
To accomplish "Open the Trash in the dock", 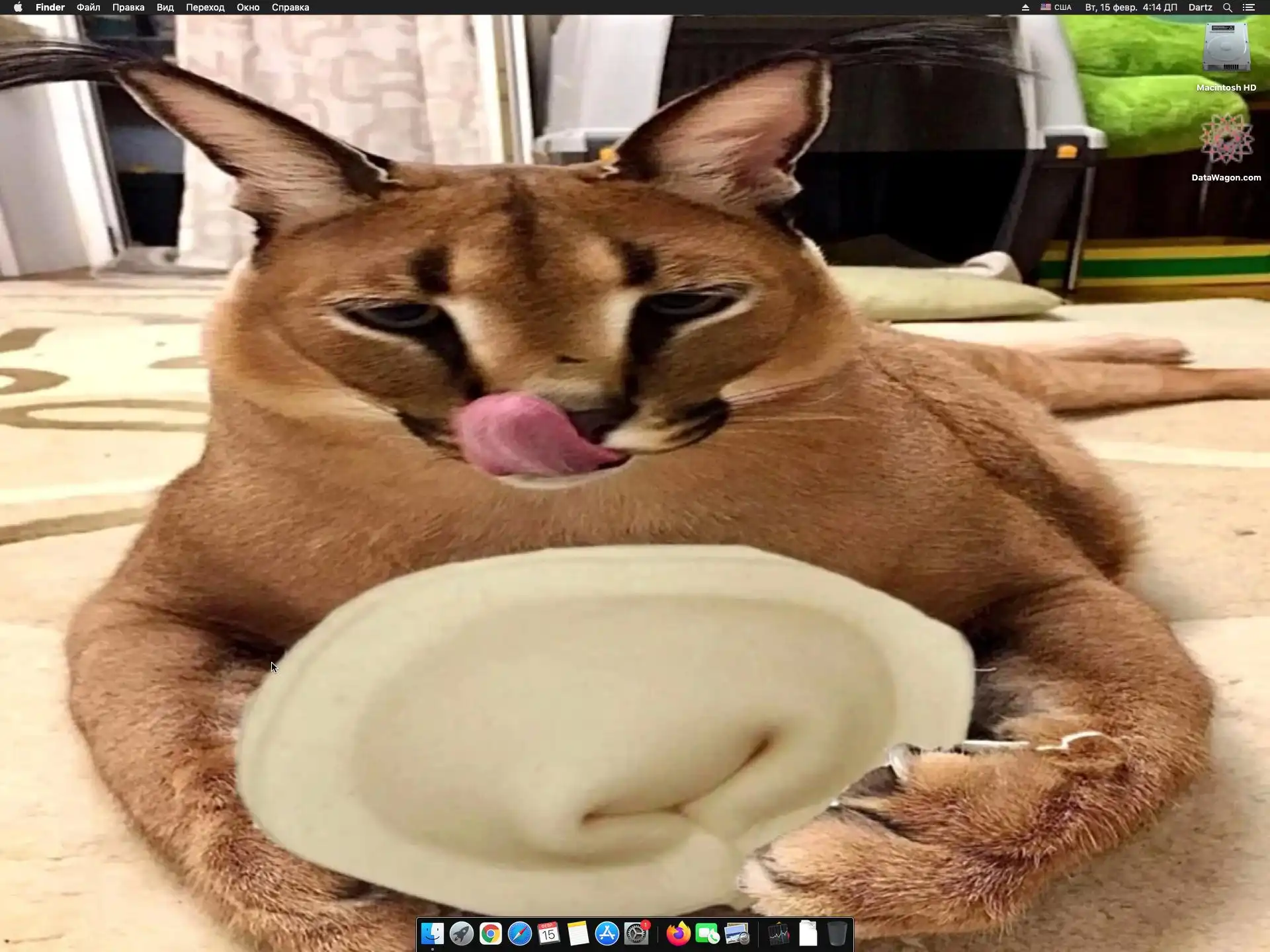I will tap(837, 934).
